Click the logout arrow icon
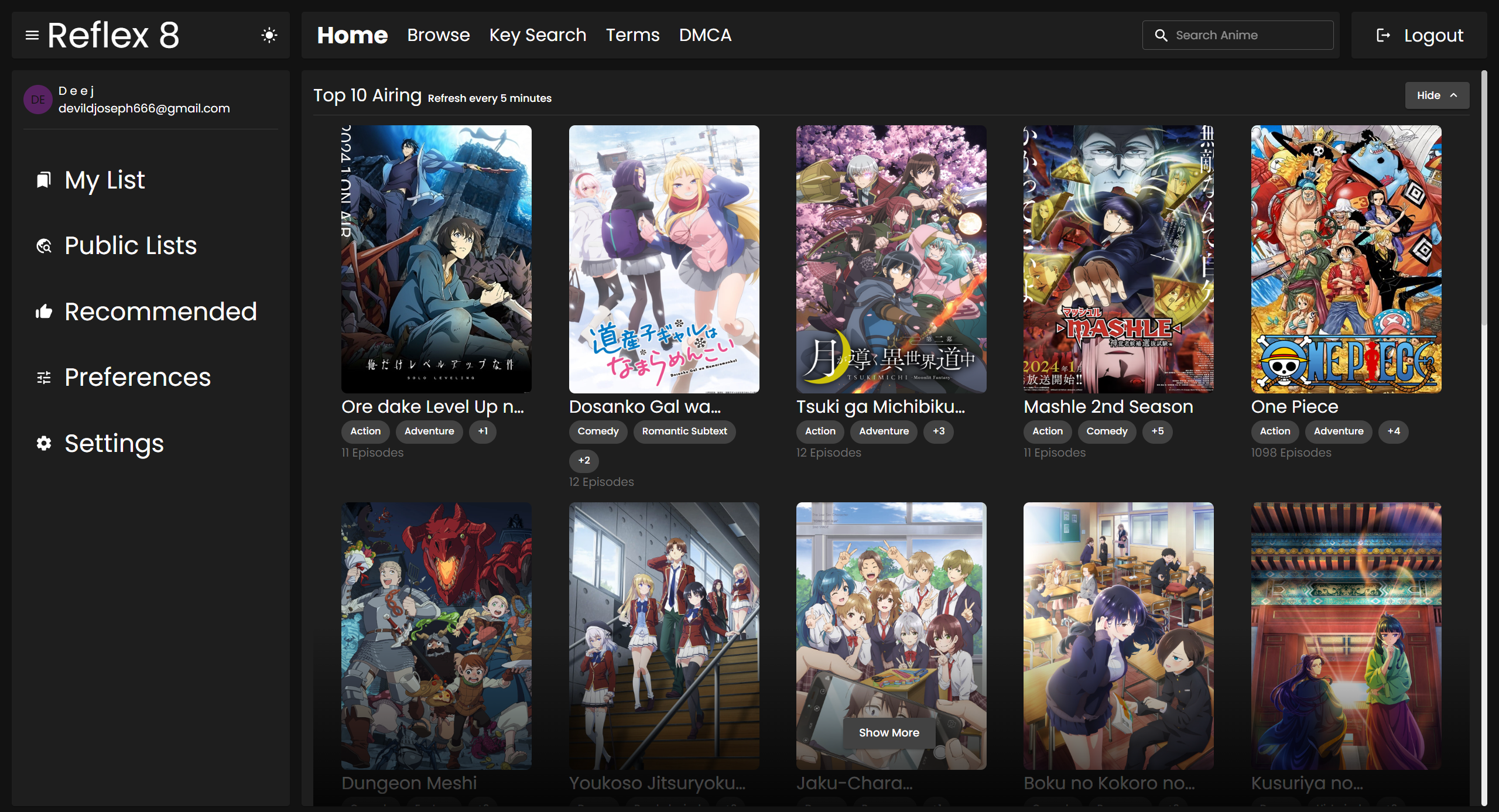The height and width of the screenshot is (812, 1499). tap(1383, 35)
